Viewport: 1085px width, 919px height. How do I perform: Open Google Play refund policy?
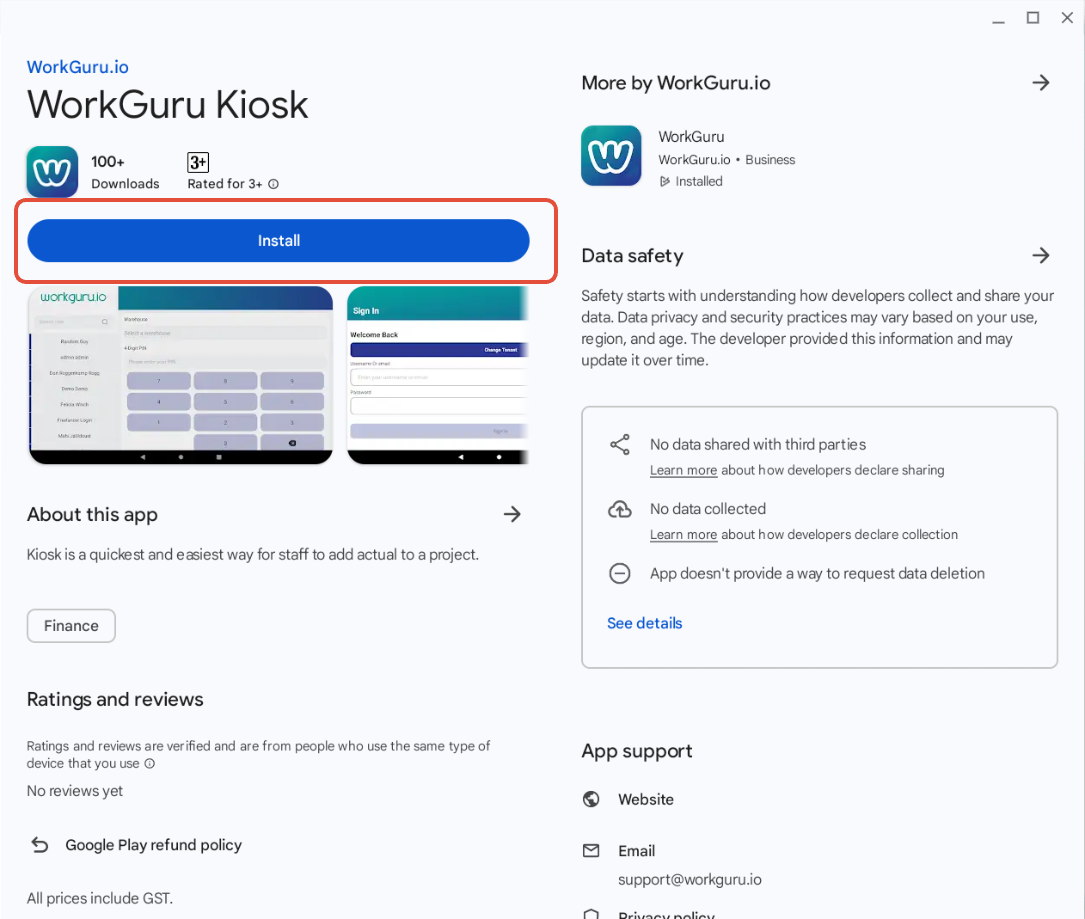tap(154, 845)
